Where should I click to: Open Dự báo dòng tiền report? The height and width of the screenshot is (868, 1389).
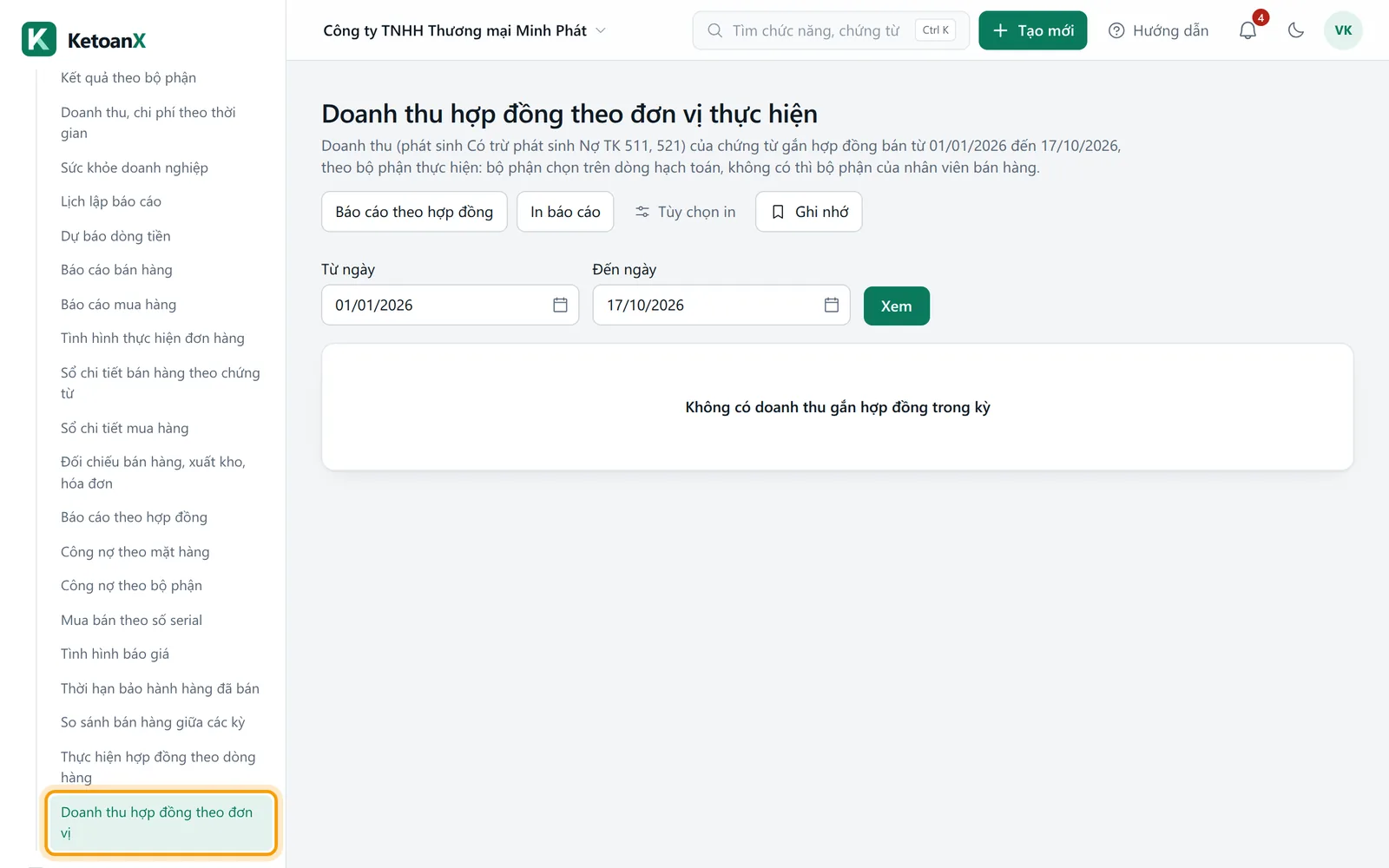[x=115, y=236]
